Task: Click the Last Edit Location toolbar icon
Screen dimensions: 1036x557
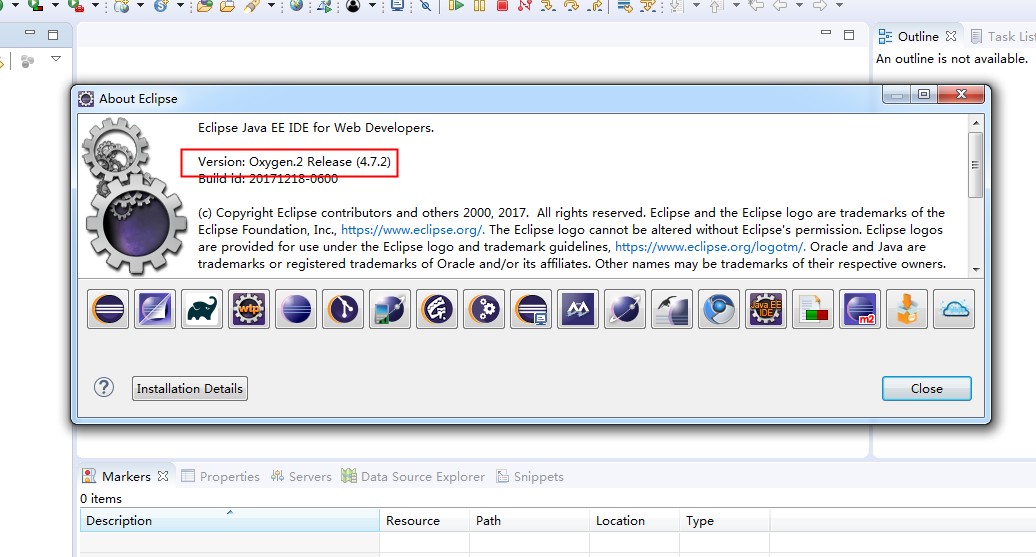Action: (x=757, y=5)
